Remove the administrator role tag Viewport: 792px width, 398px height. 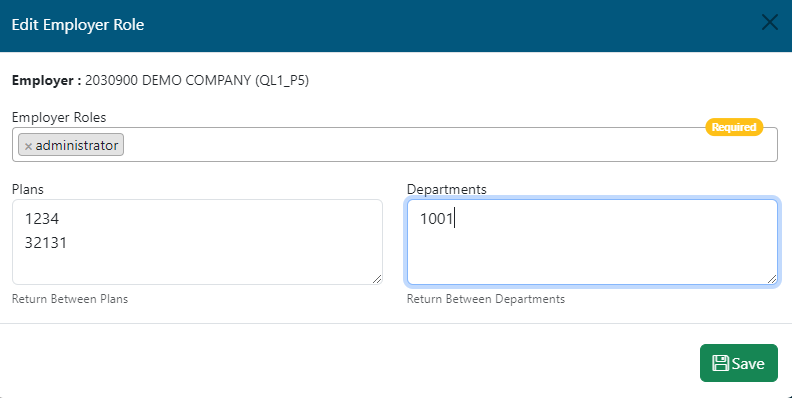pos(28,146)
